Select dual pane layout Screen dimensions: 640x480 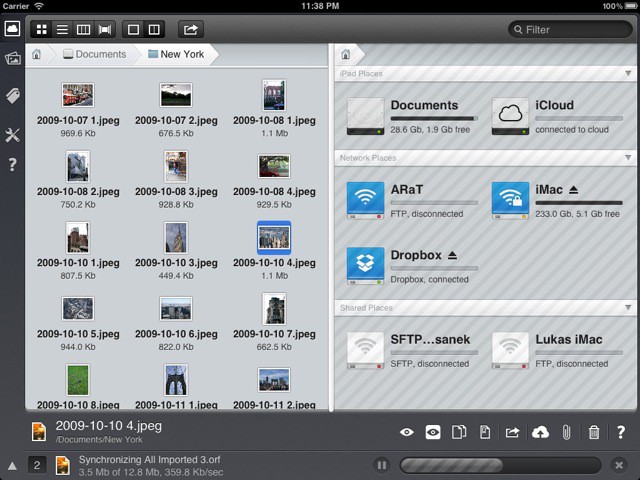(154, 29)
